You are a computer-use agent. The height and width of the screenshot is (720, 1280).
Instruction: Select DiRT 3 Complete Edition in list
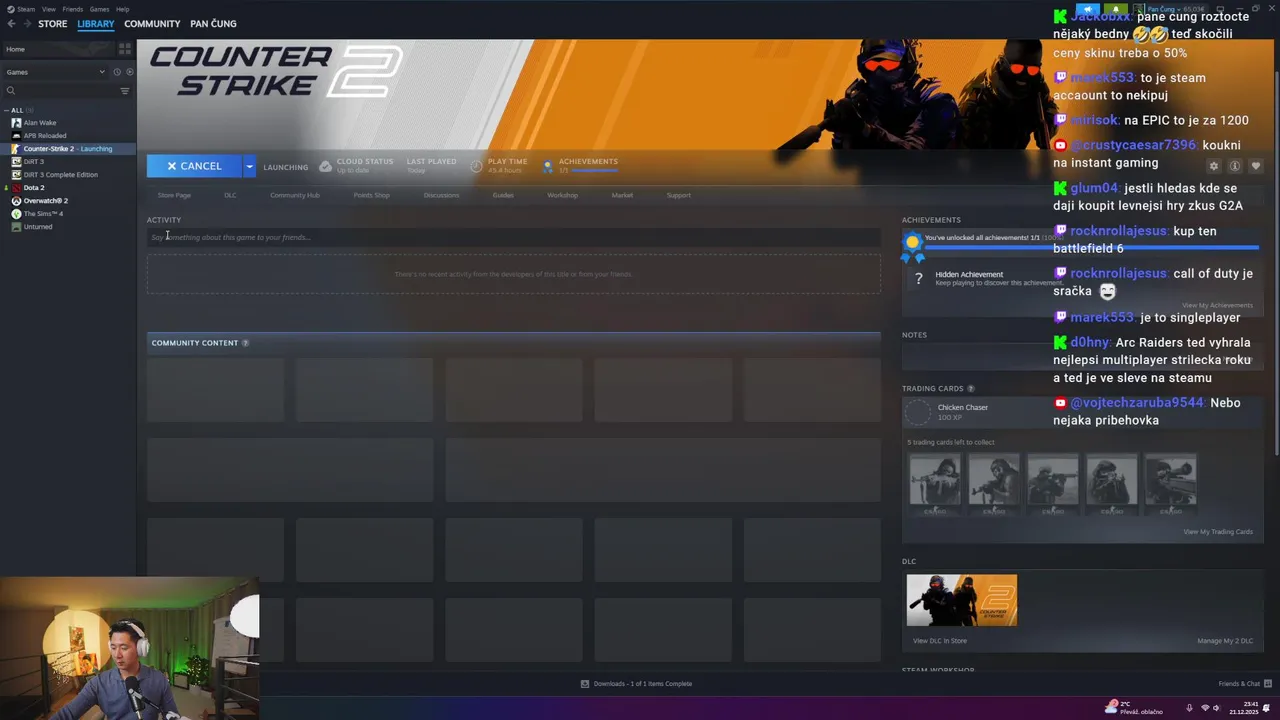60,175
